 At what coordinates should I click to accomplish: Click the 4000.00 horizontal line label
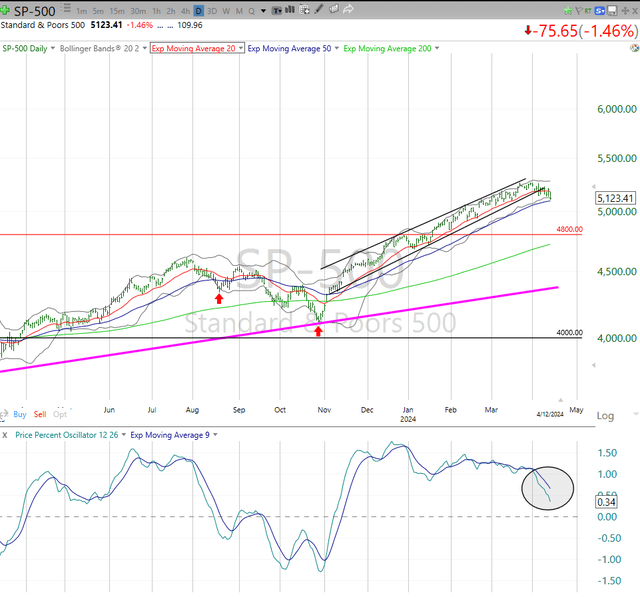569,333
